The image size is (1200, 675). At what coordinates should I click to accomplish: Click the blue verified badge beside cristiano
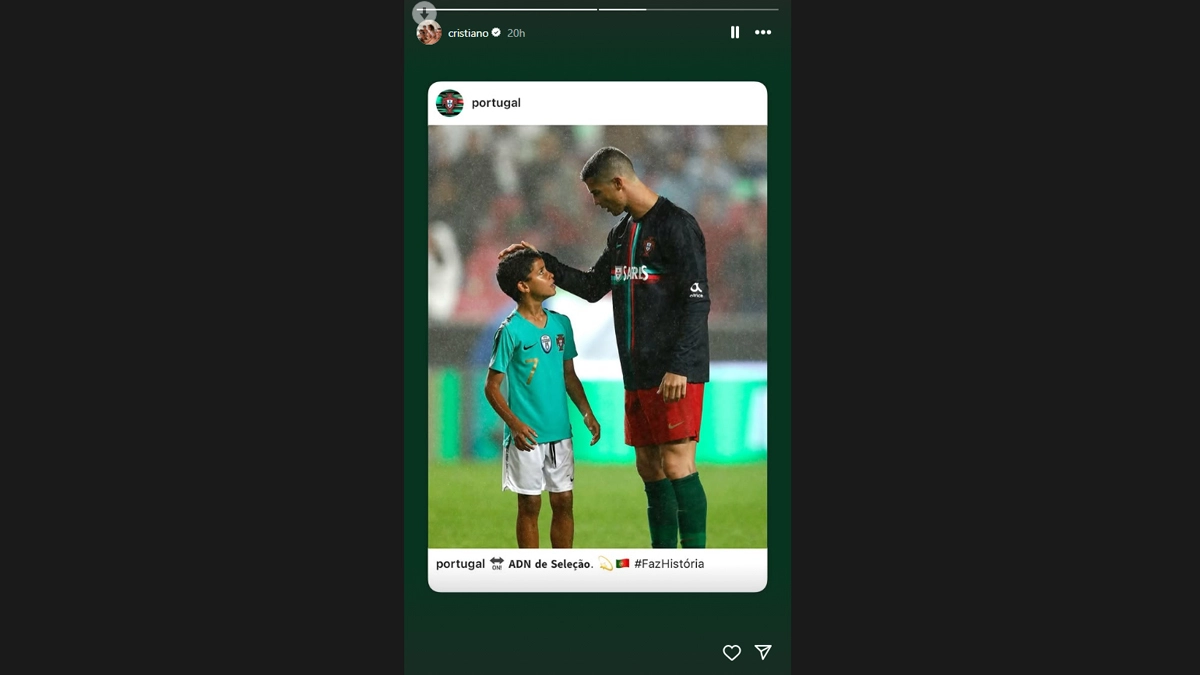pyautogui.click(x=496, y=33)
